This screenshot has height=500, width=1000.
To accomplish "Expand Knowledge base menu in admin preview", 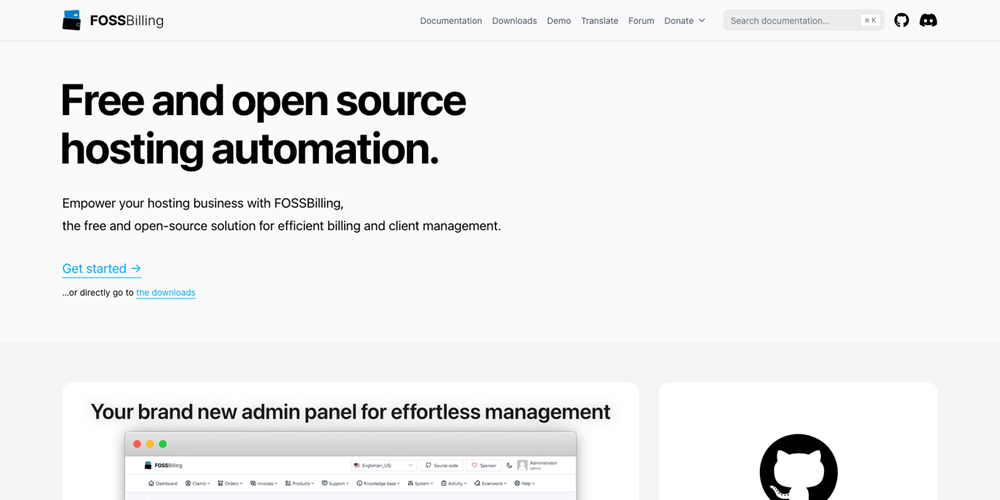I will 378,483.
